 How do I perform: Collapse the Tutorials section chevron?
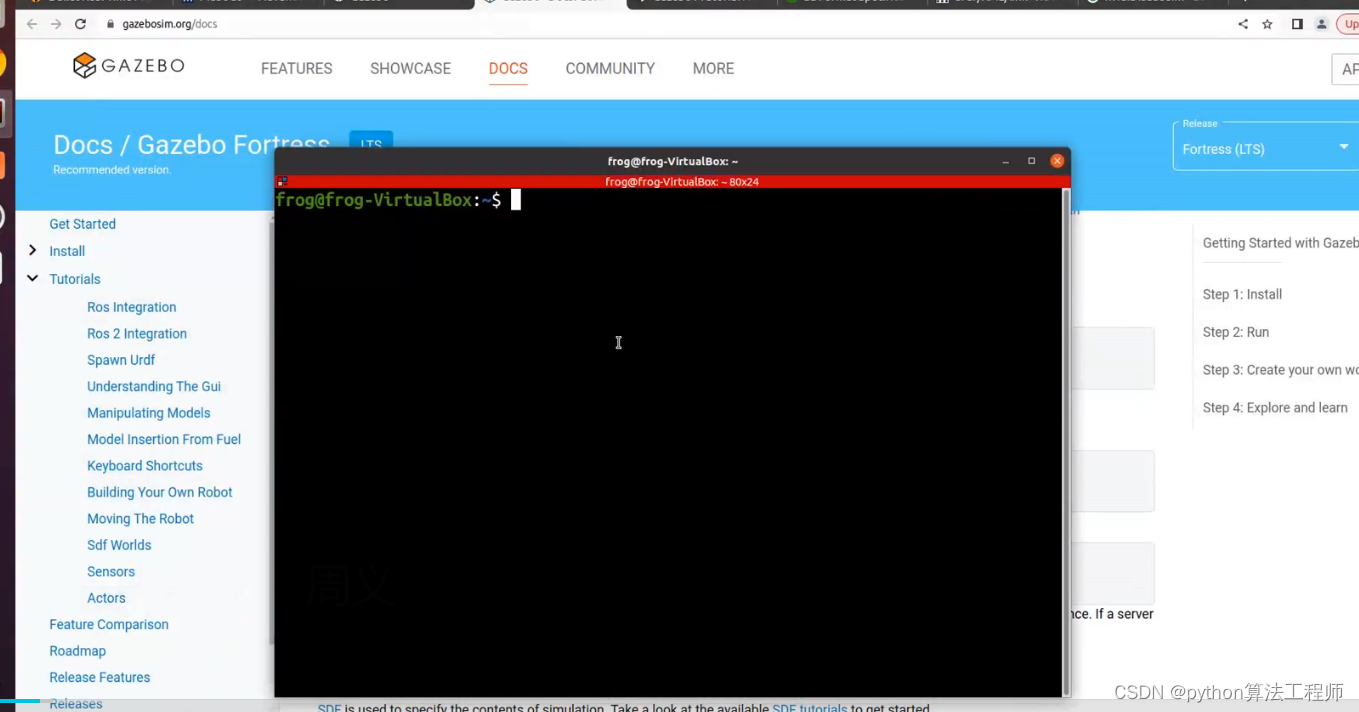point(32,278)
